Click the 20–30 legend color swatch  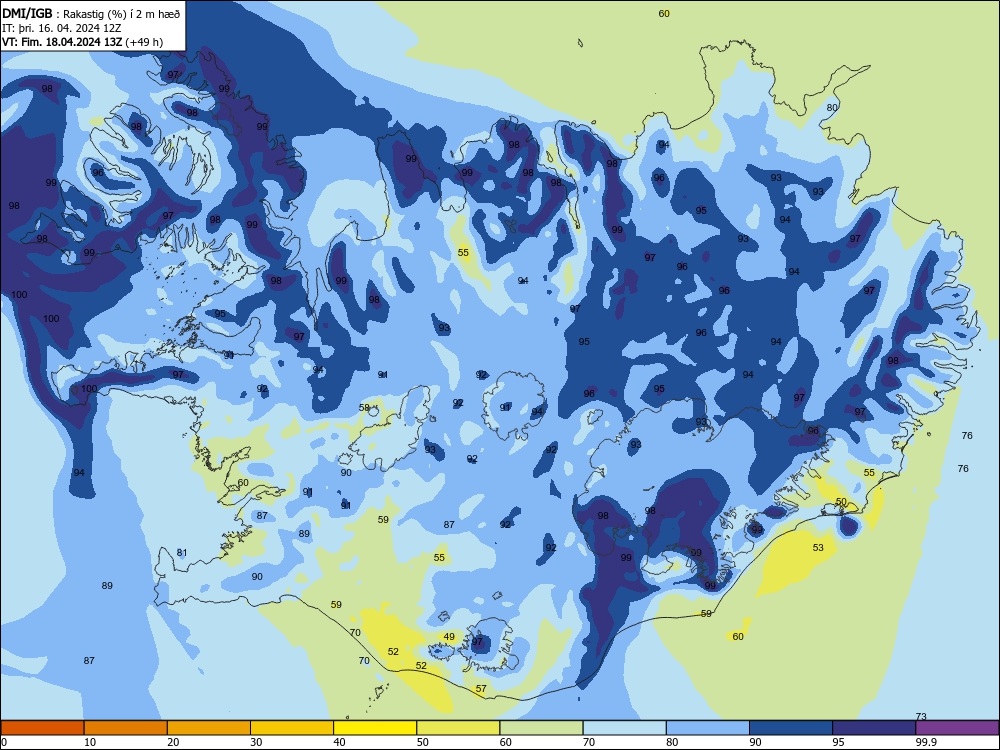(x=209, y=728)
